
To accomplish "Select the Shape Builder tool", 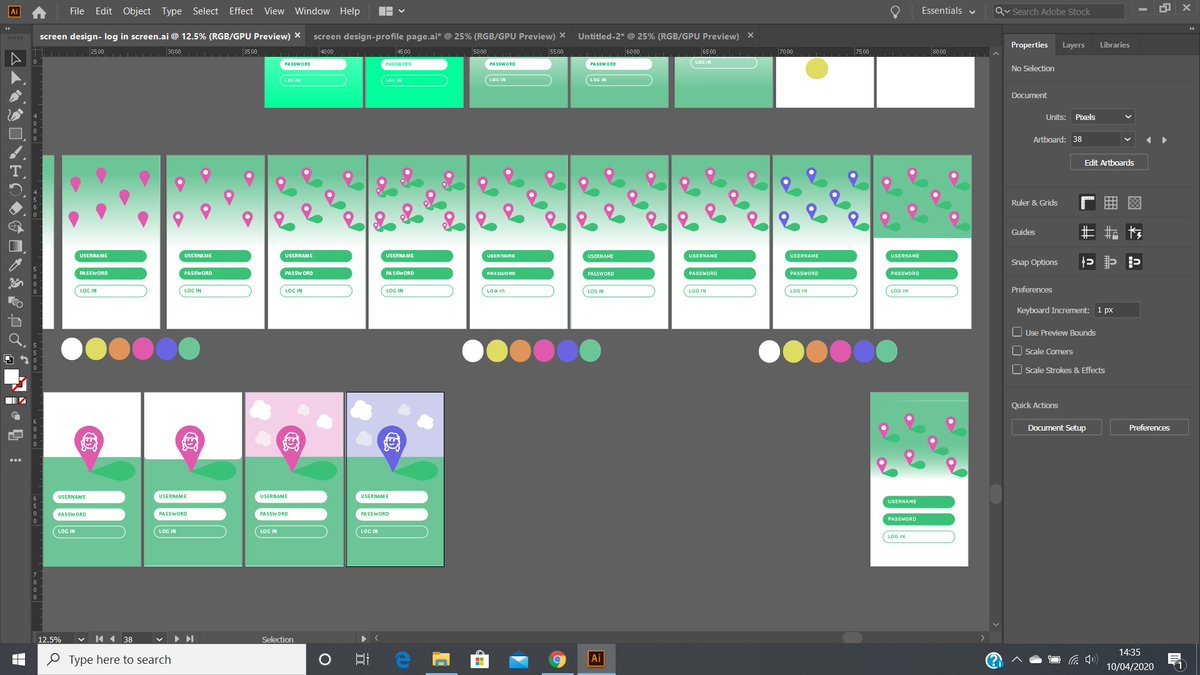I will (x=16, y=227).
